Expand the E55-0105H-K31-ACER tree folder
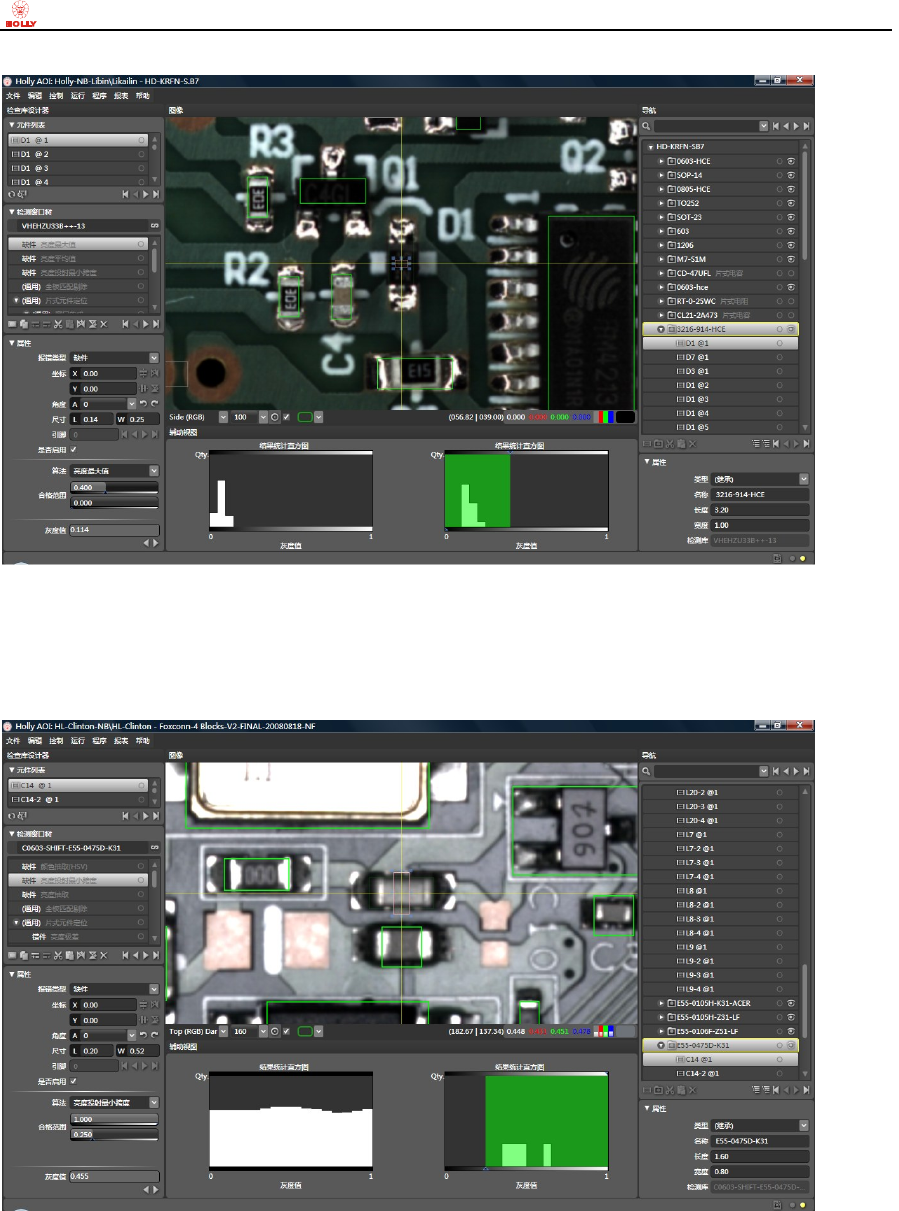Screen dimensions: 899x1211 (x=660, y=1002)
